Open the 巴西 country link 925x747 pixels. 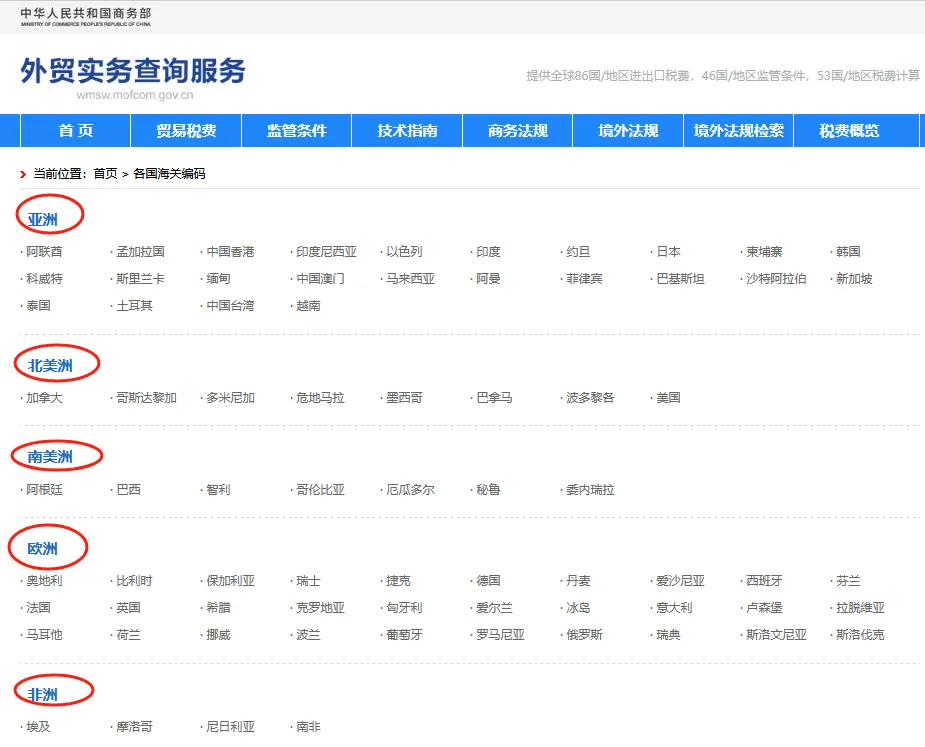click(129, 489)
